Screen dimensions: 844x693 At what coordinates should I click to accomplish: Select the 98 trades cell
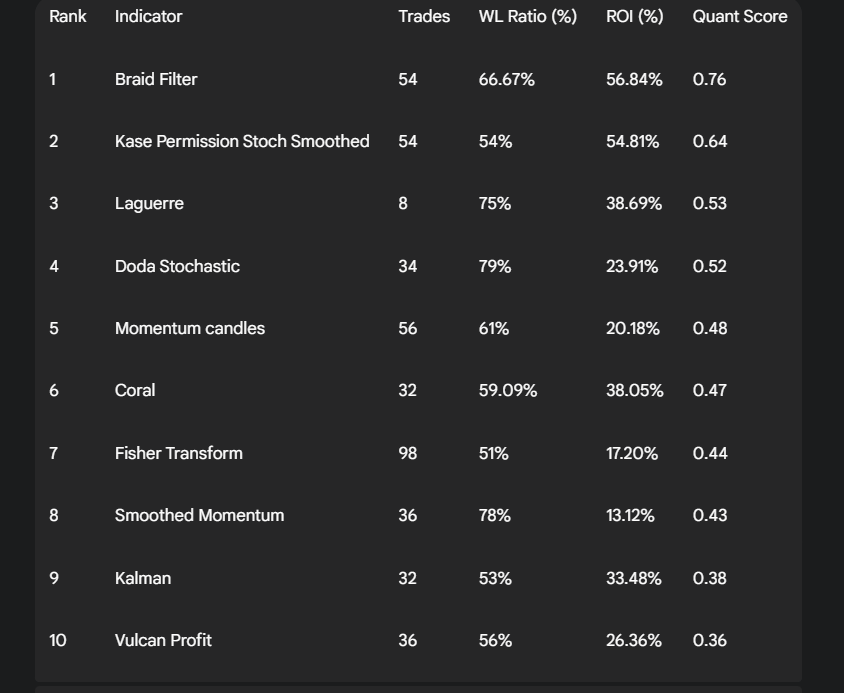(x=407, y=453)
